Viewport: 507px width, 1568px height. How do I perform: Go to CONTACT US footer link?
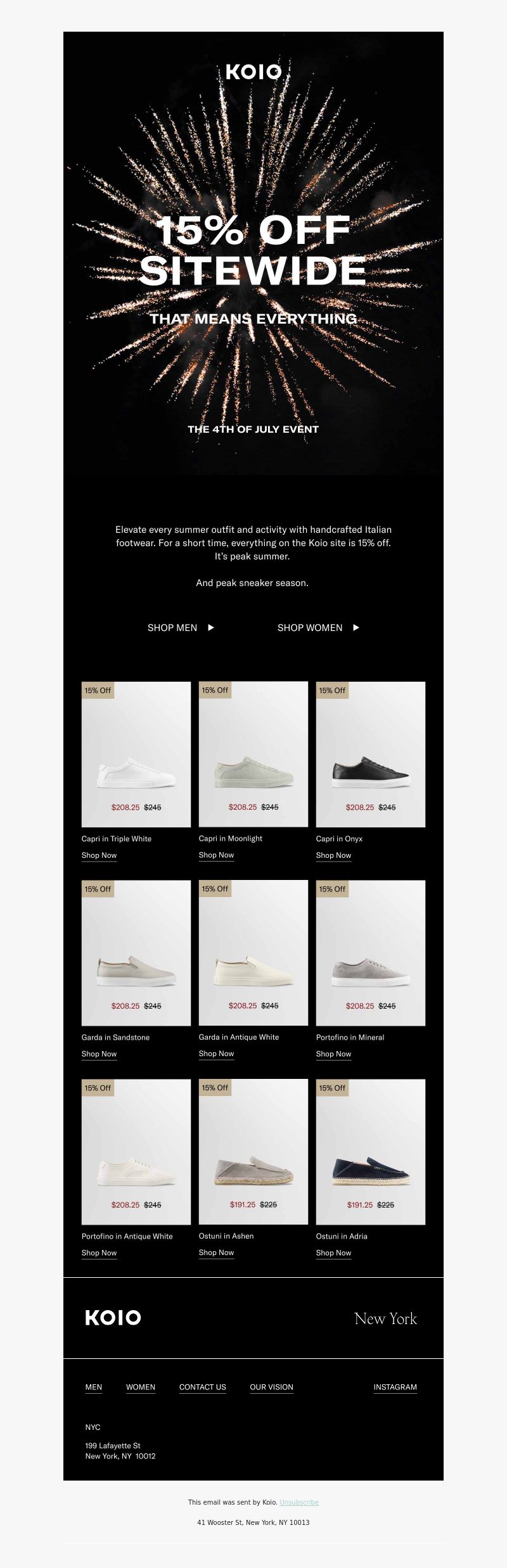[203, 1387]
